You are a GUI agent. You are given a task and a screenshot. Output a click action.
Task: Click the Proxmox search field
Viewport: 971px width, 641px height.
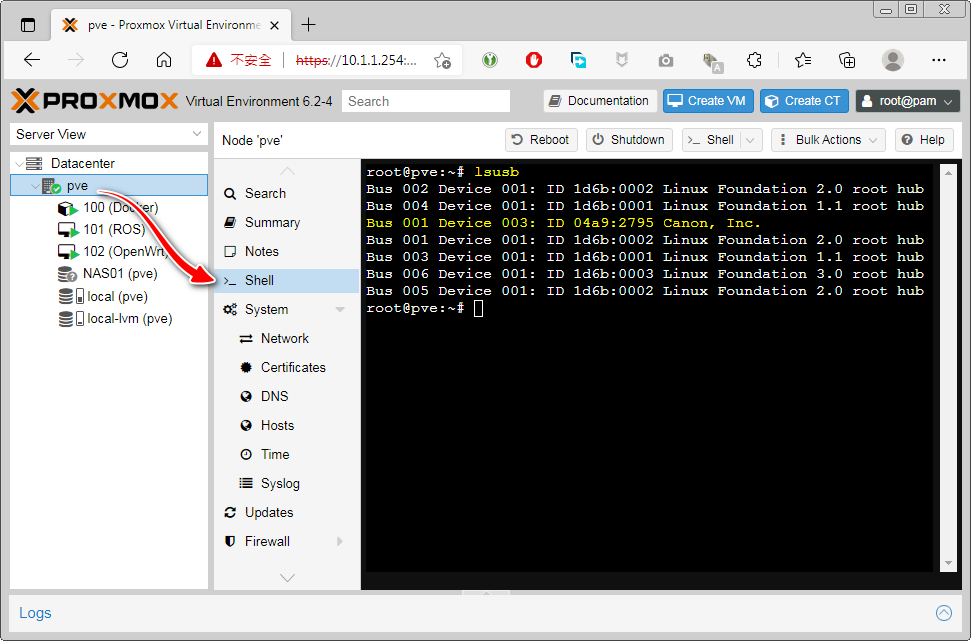[x=426, y=101]
